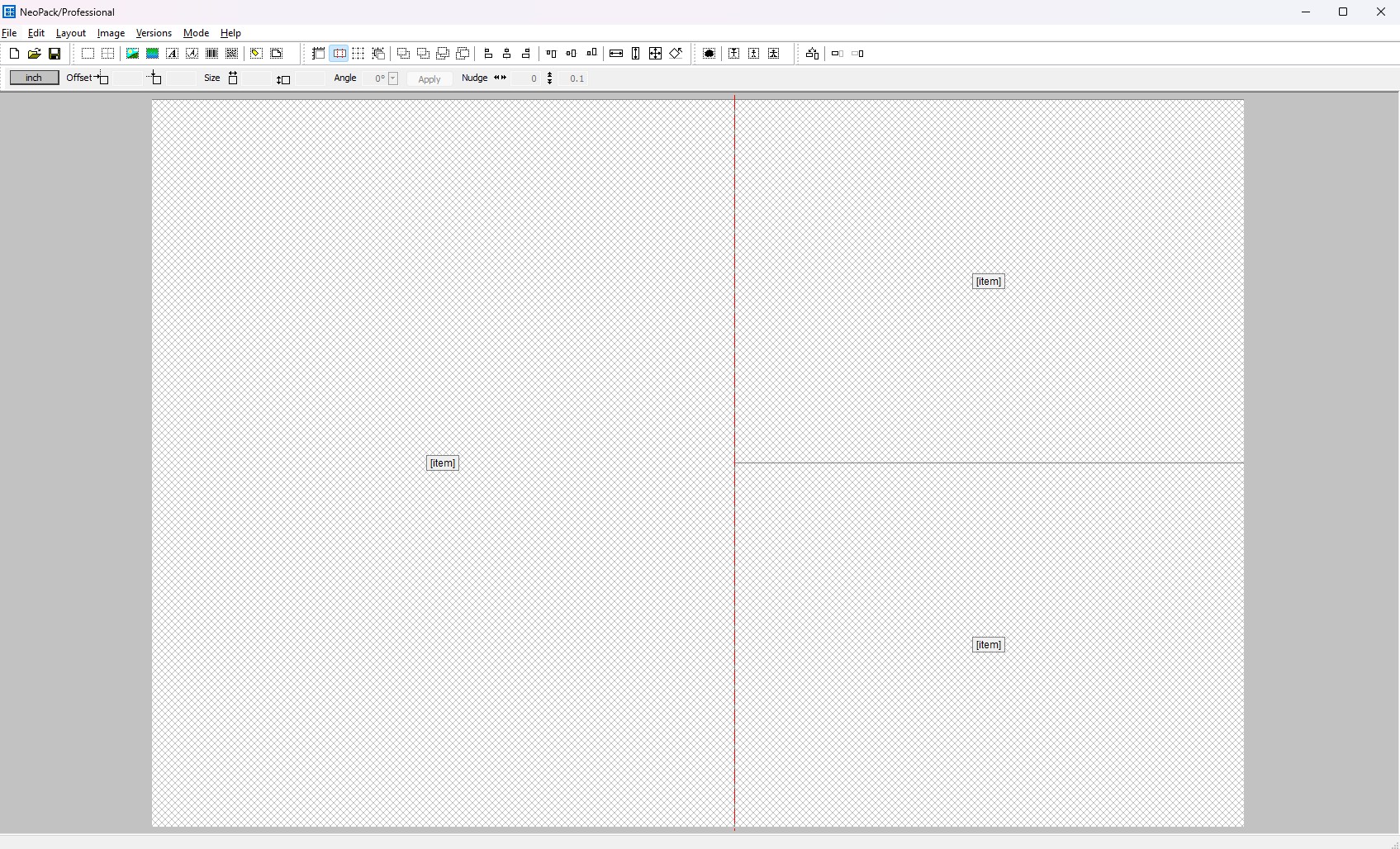Open the Help menu
Screen dimensions: 1400x849
coord(230,33)
